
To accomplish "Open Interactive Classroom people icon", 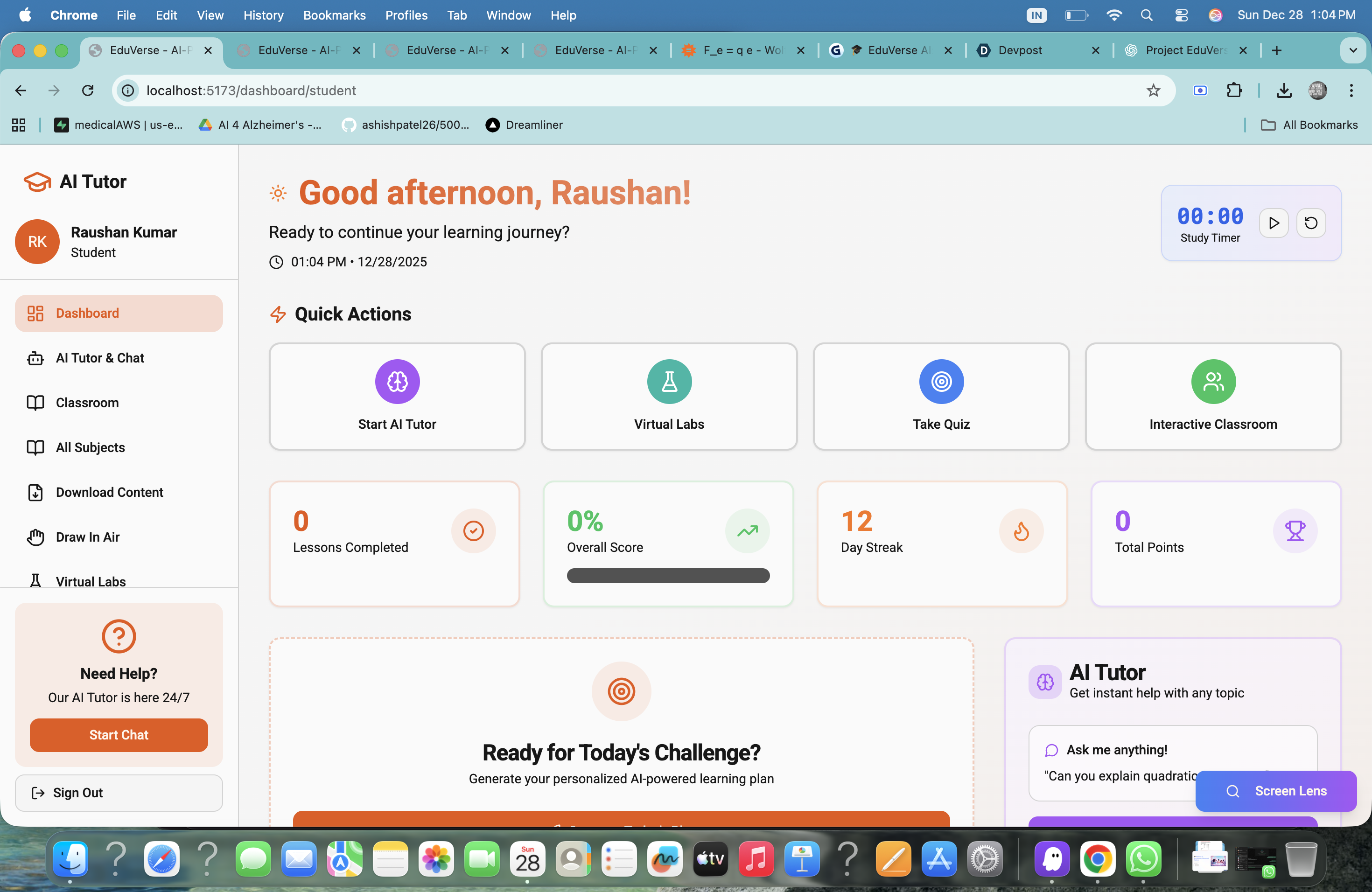I will [x=1213, y=382].
